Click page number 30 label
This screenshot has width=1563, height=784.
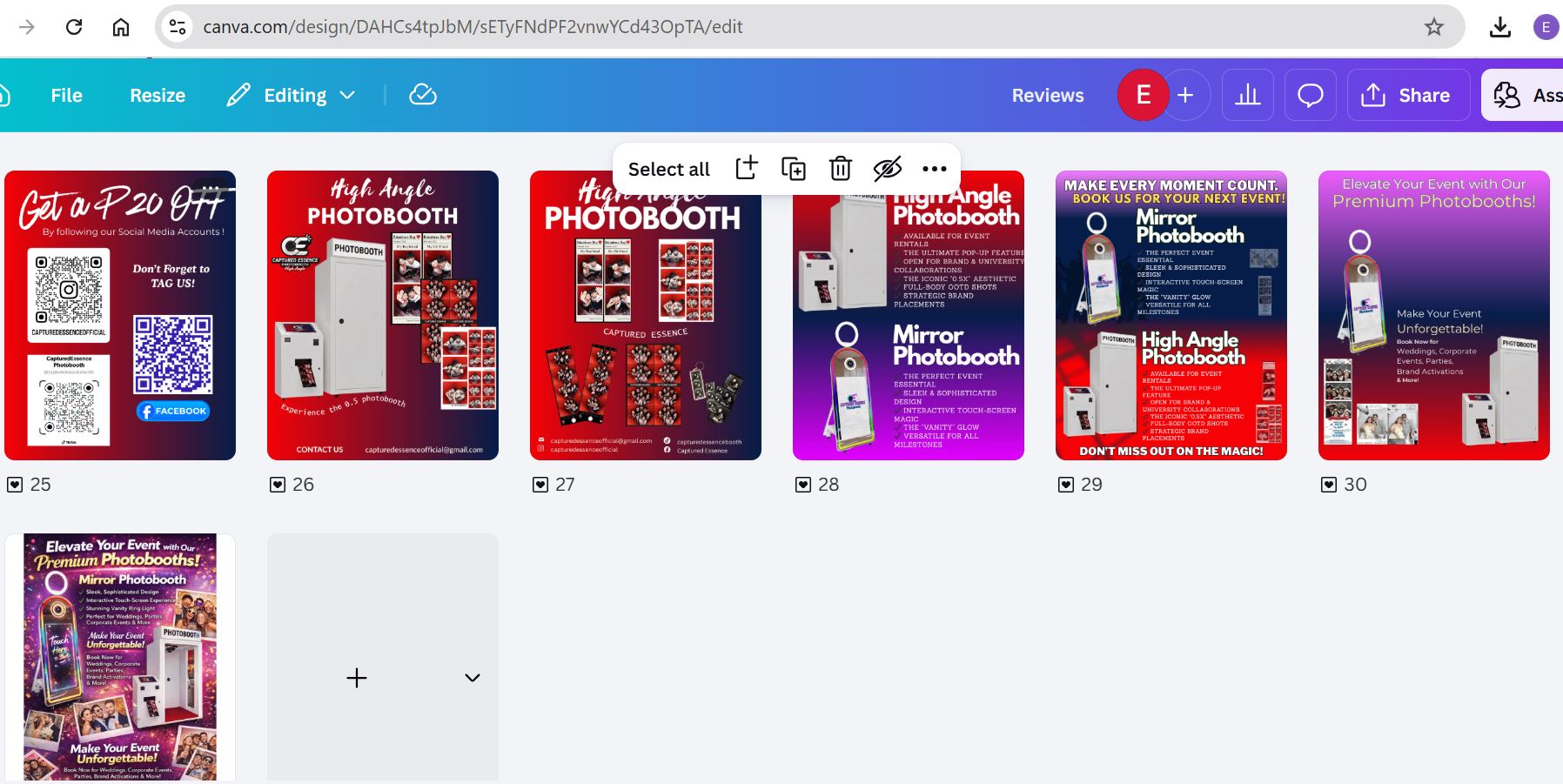click(x=1356, y=485)
